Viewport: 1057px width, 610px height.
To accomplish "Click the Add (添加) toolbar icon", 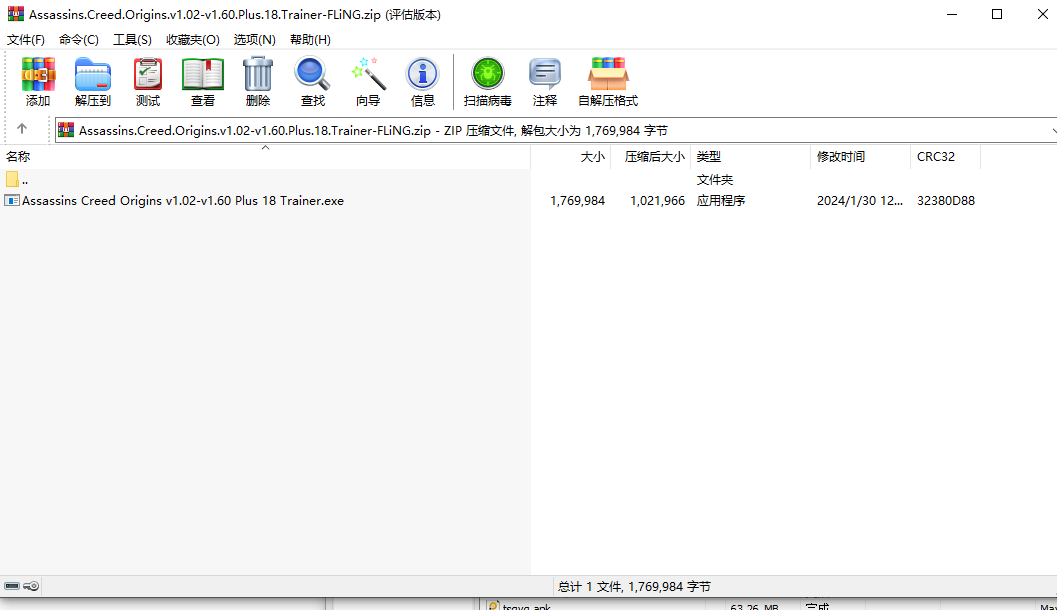I will [38, 81].
